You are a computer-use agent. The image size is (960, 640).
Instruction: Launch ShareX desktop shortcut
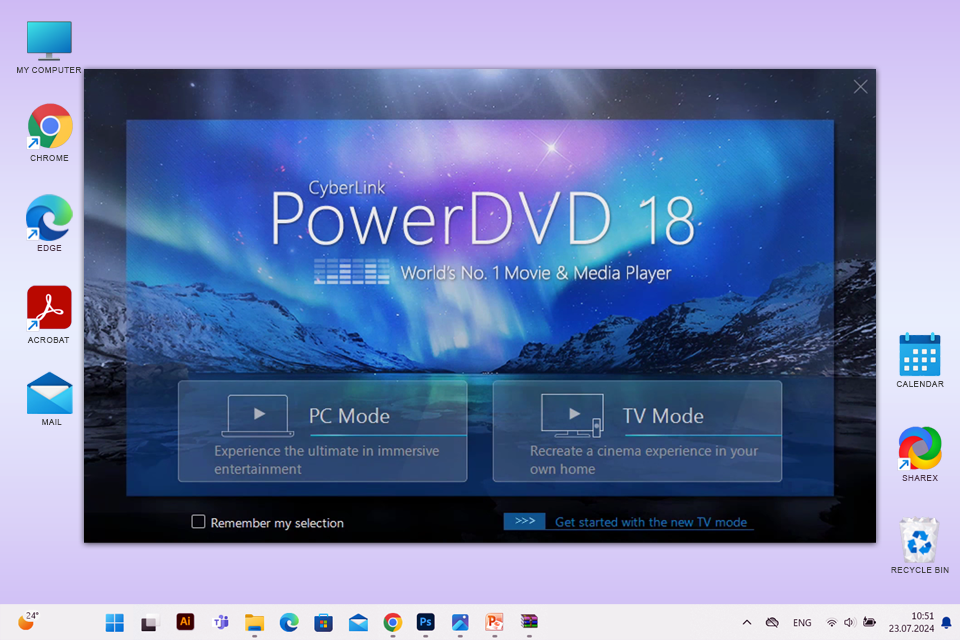920,454
